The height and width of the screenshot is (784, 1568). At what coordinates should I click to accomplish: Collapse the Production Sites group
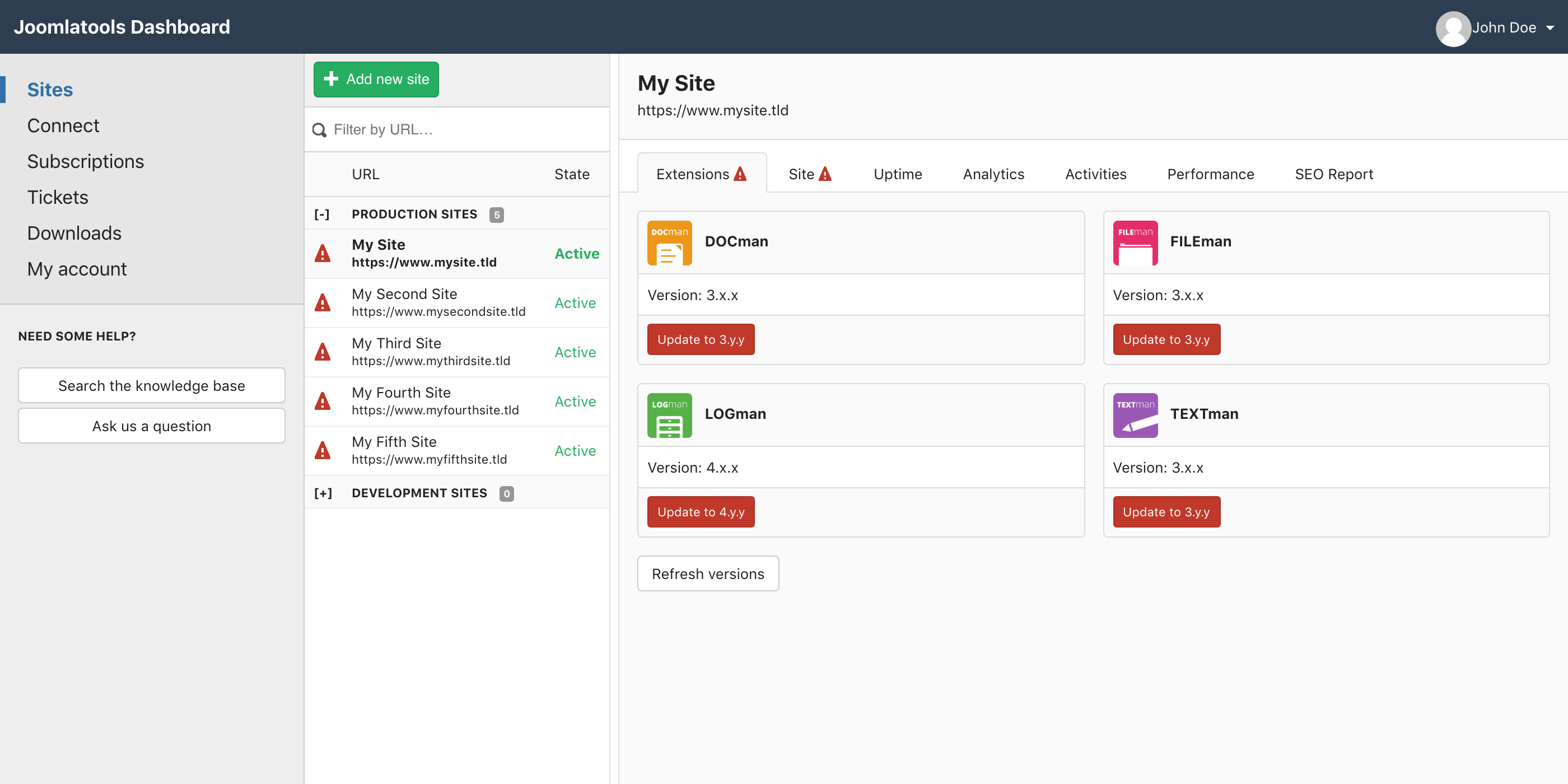322,214
